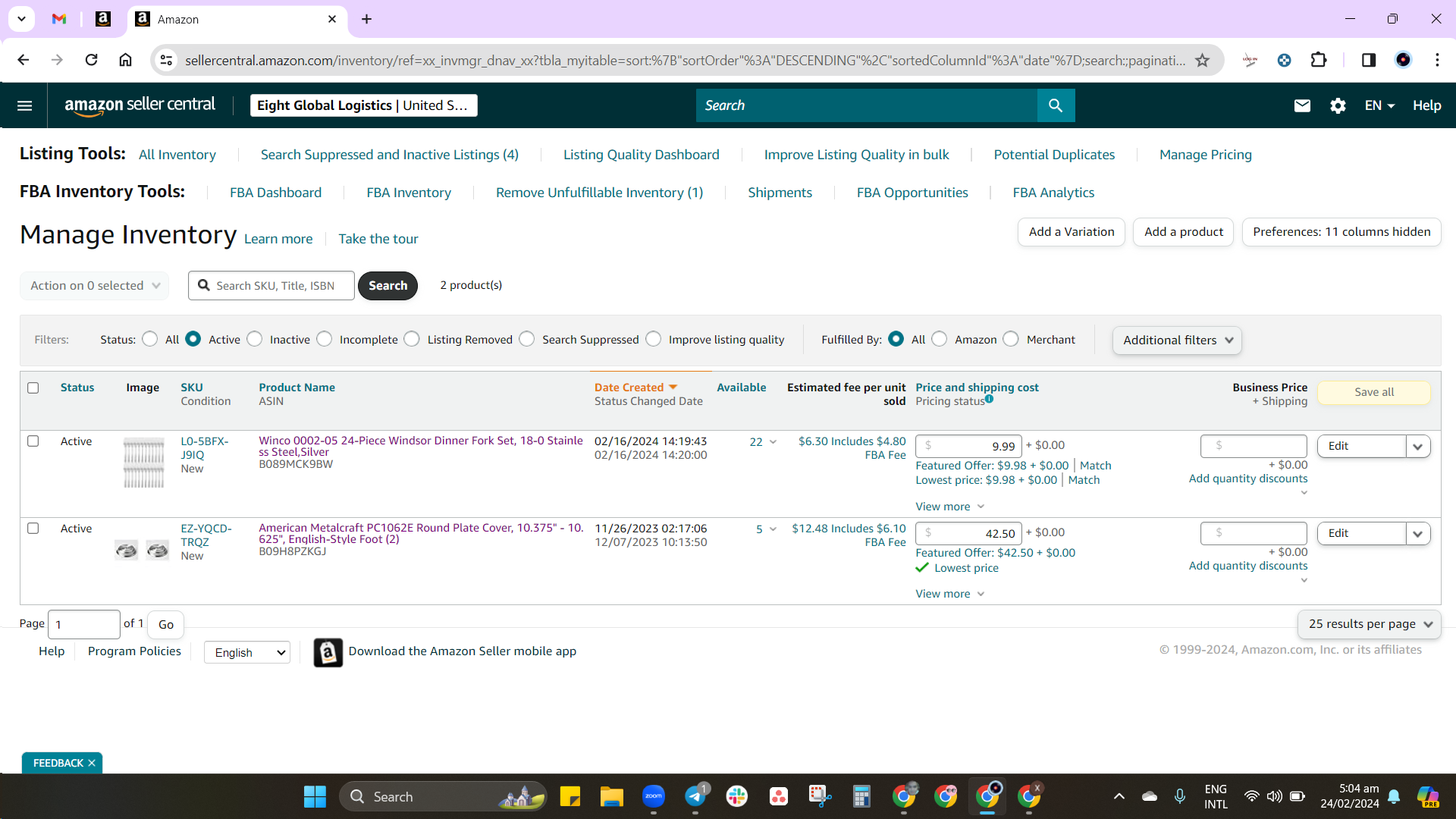This screenshot has width=1456, height=819.
Task: Open the Seller Central hamburger menu
Action: click(24, 105)
